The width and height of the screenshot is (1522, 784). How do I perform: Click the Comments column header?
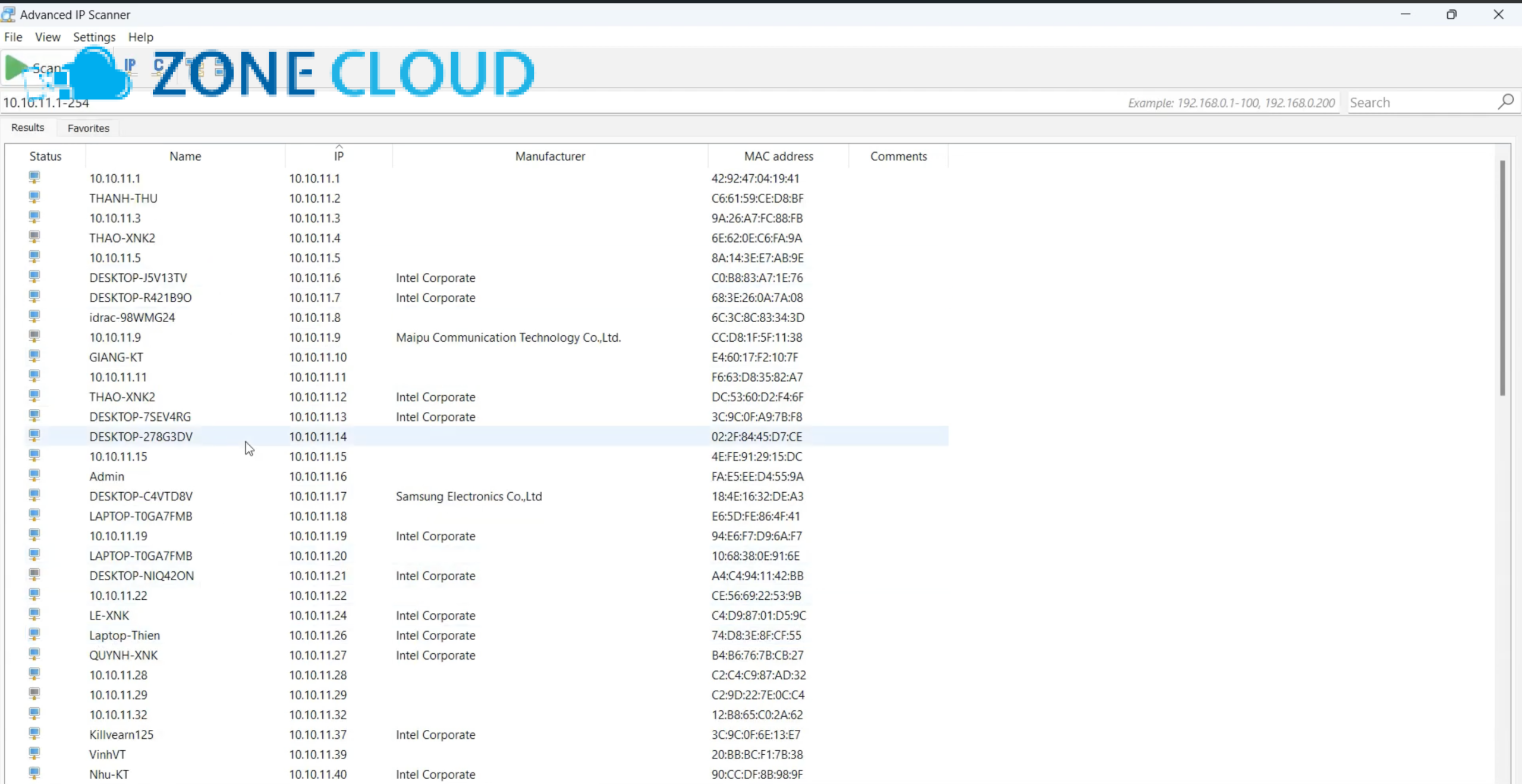pyautogui.click(x=898, y=156)
